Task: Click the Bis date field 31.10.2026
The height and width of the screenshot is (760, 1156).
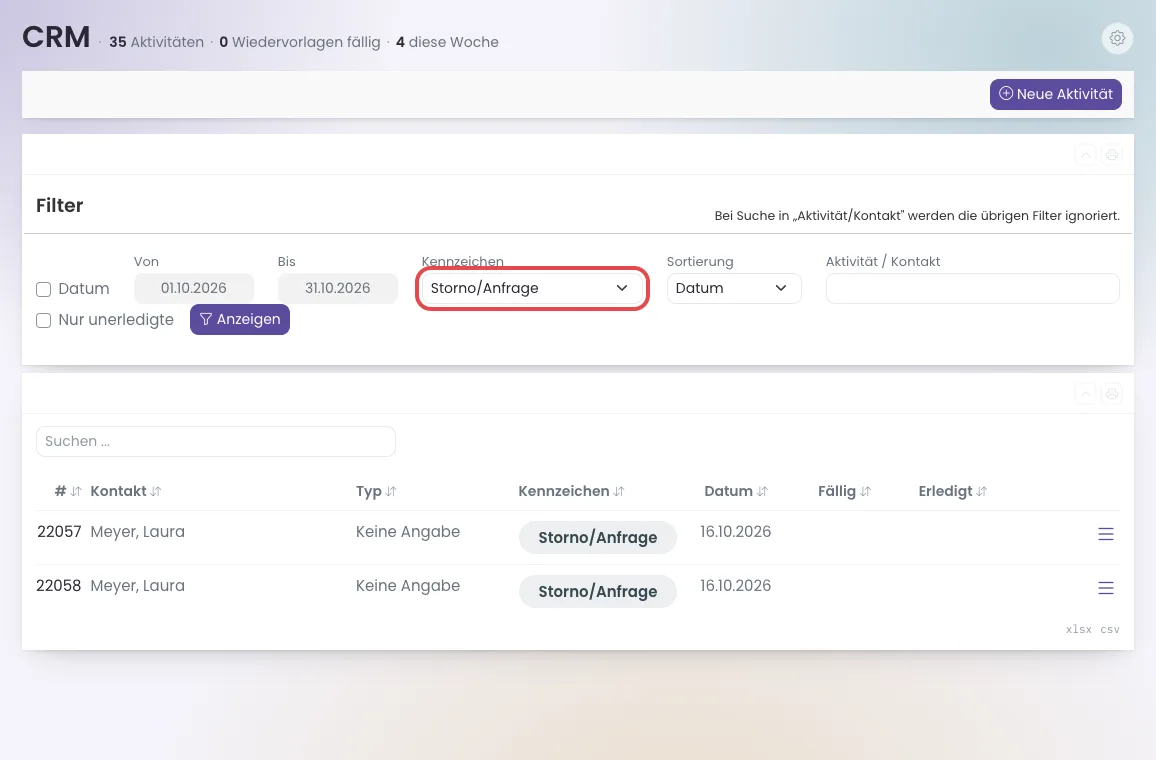Action: [x=338, y=288]
